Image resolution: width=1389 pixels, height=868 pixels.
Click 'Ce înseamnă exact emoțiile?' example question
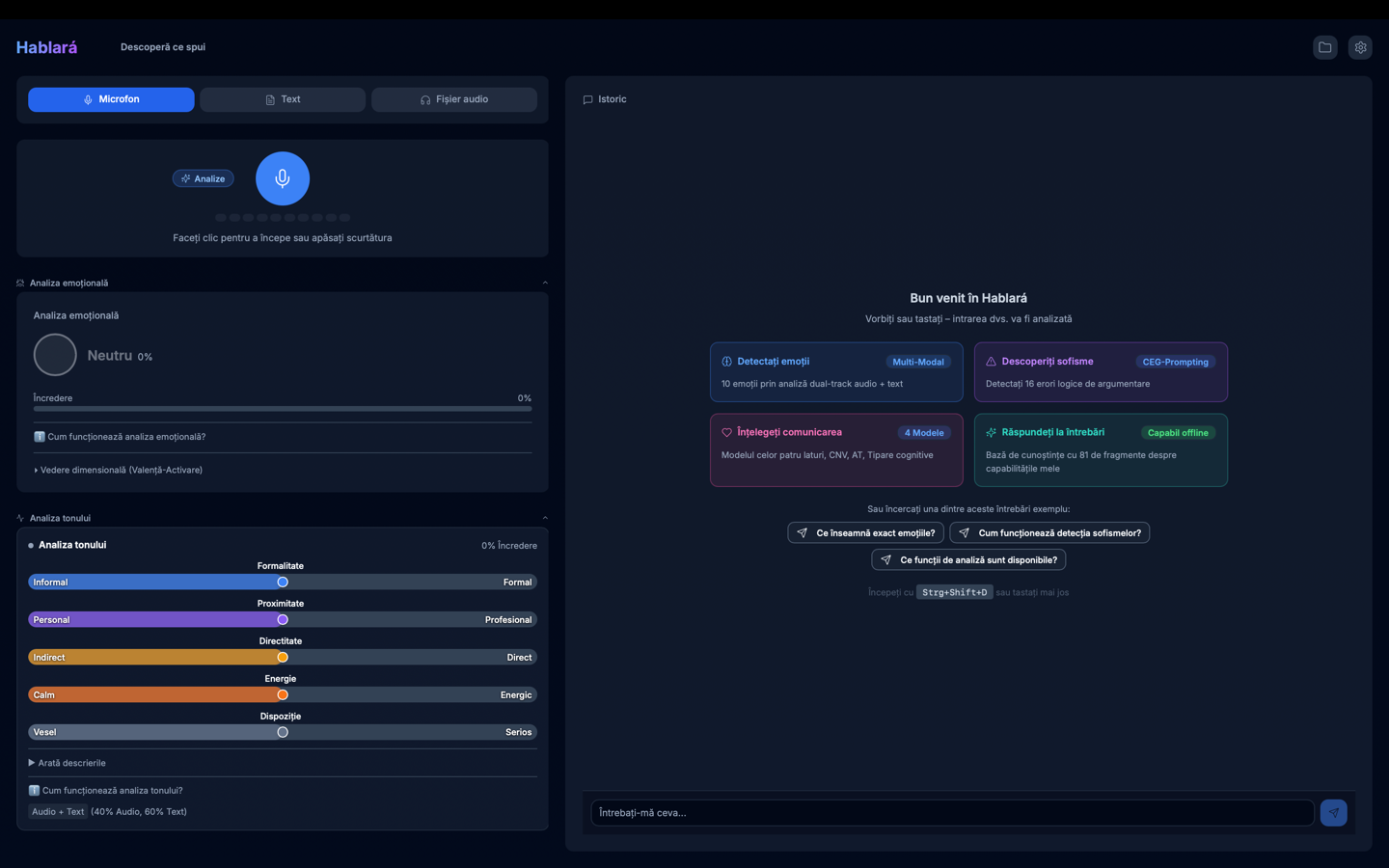[865, 532]
